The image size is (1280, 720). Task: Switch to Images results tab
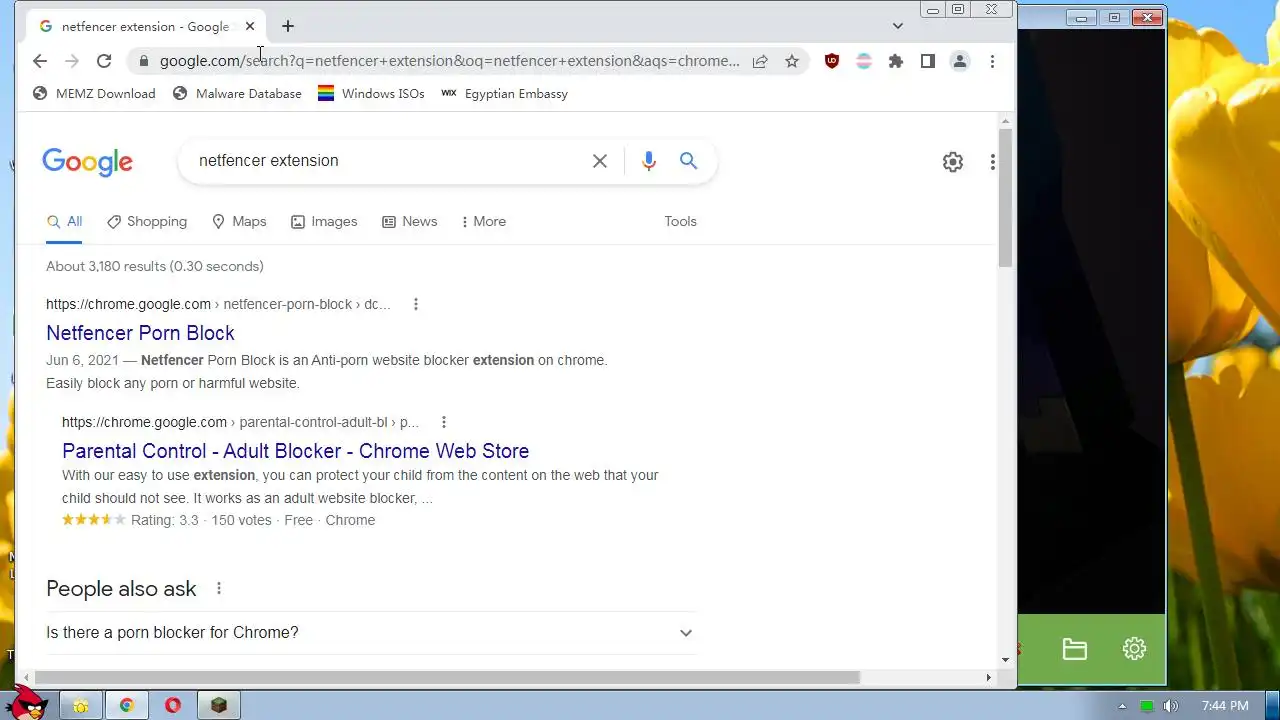coord(324,222)
